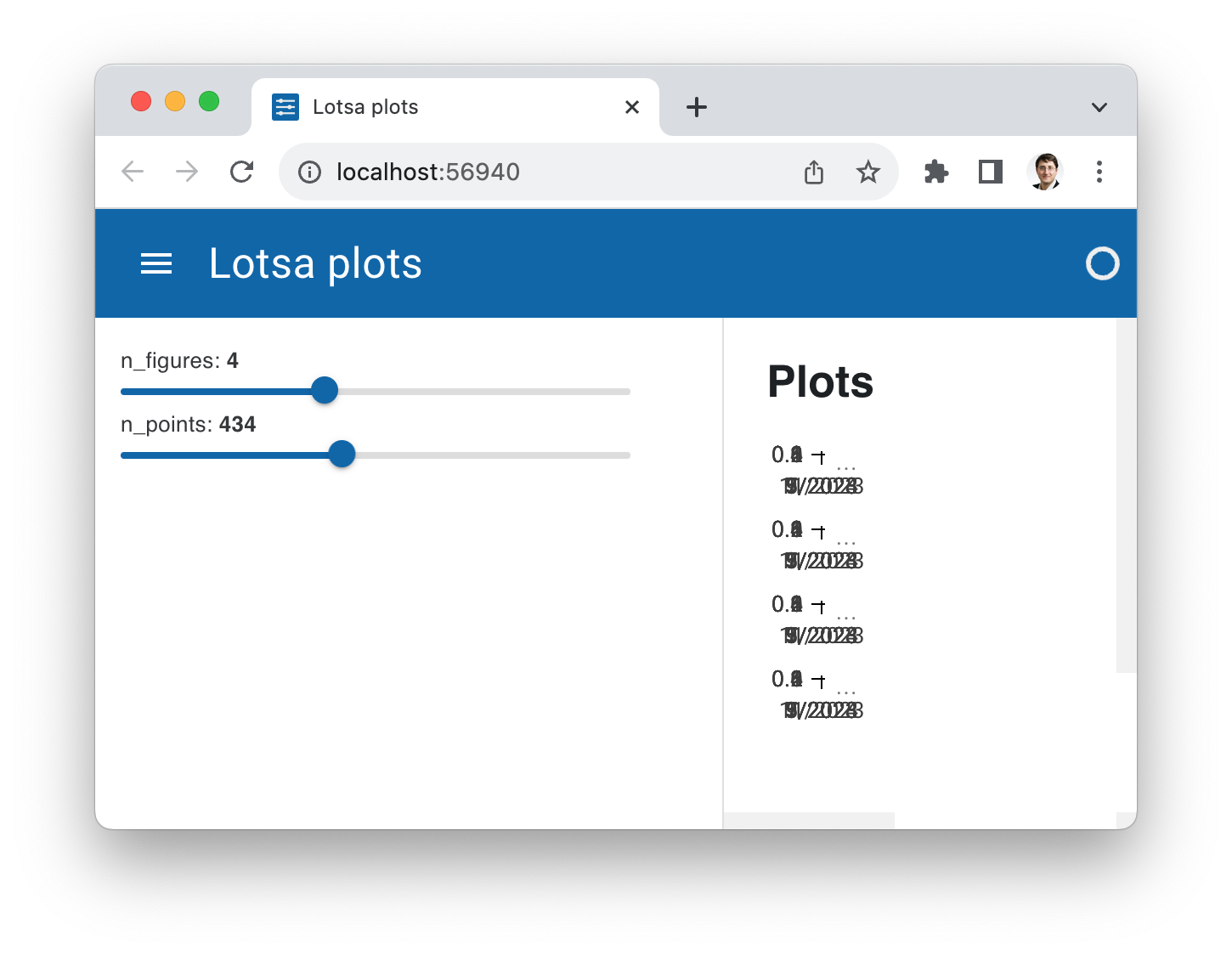Click the Lotsa plots tab favicon
Image resolution: width=1232 pixels, height=955 pixels.
[285, 107]
